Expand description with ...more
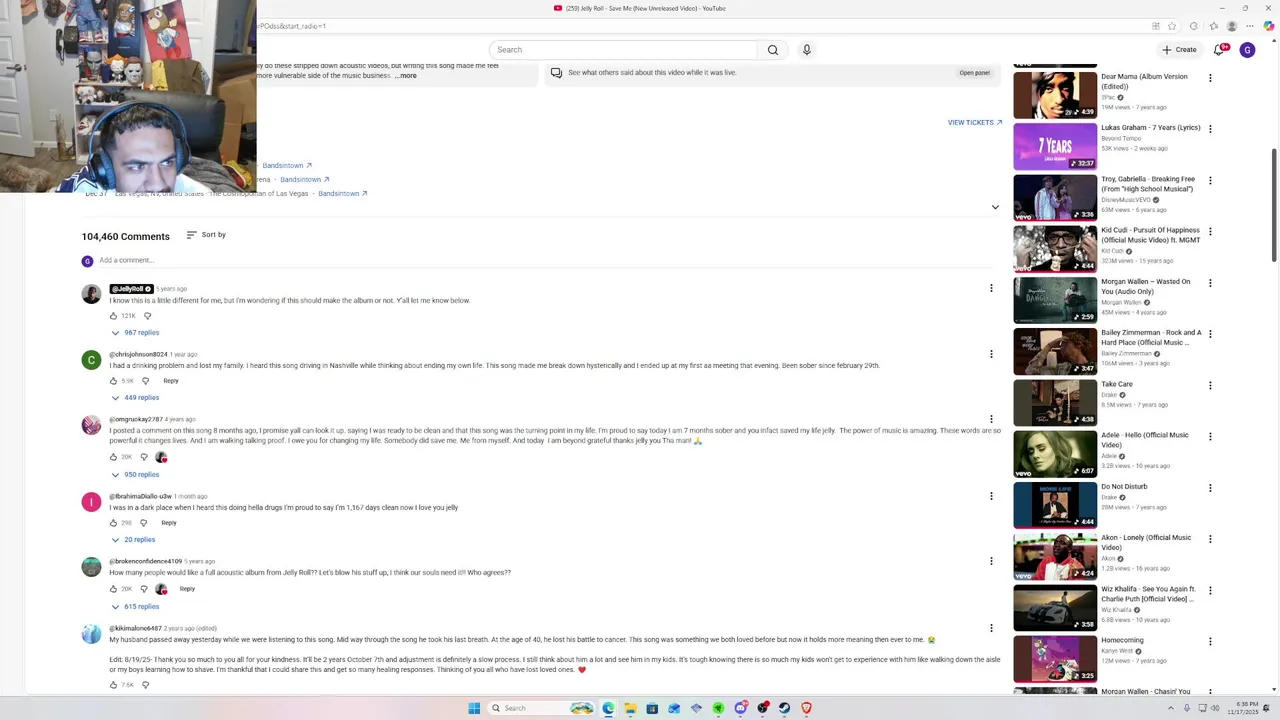 406,76
